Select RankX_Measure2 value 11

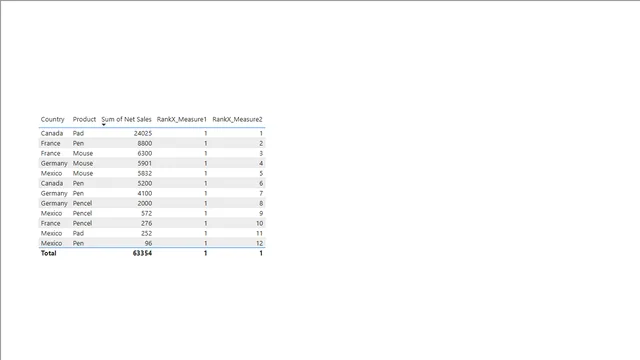click(260, 233)
